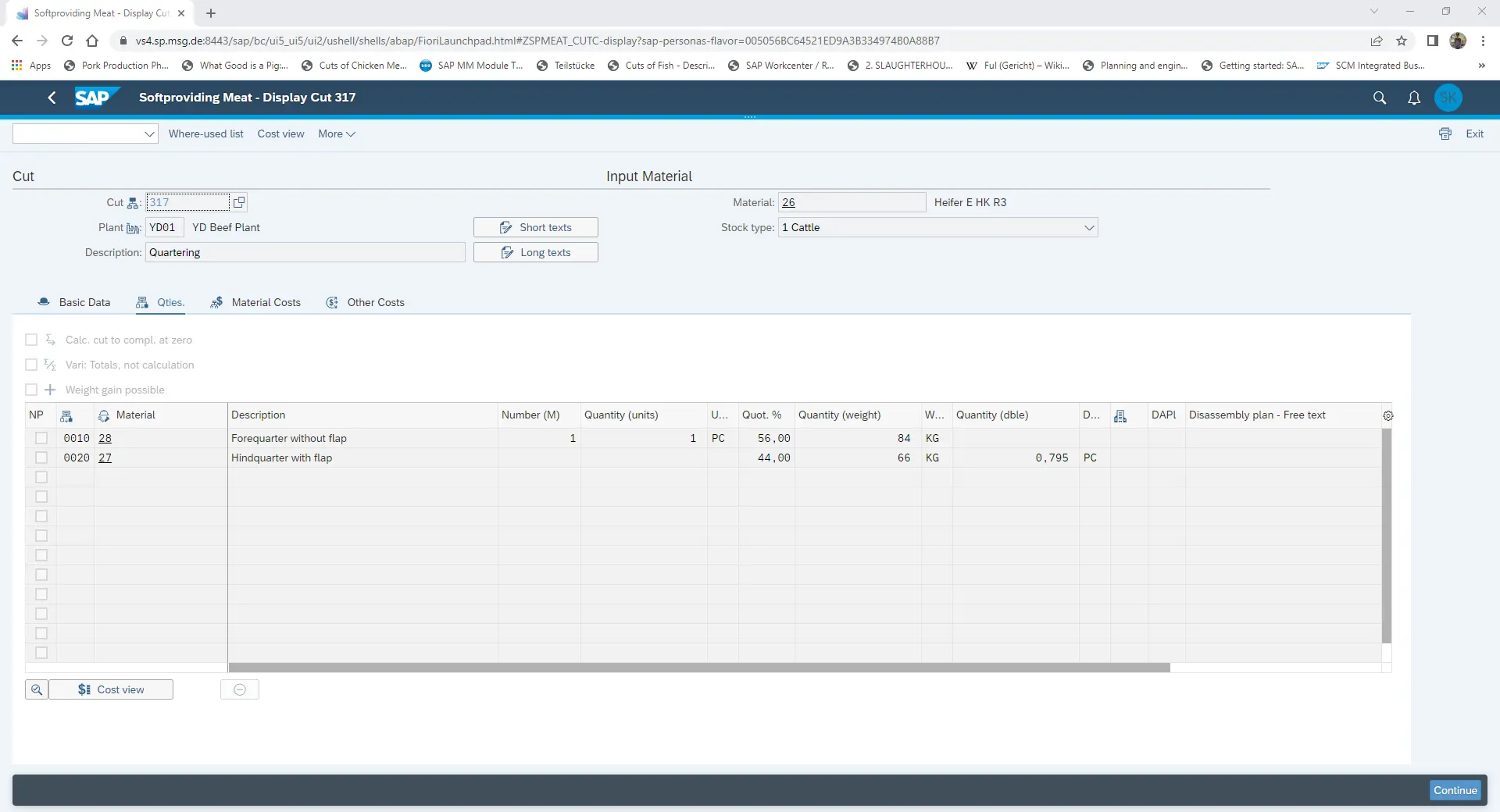1500x812 pixels.
Task: Open the Stock type dropdown
Action: pyautogui.click(x=1089, y=227)
